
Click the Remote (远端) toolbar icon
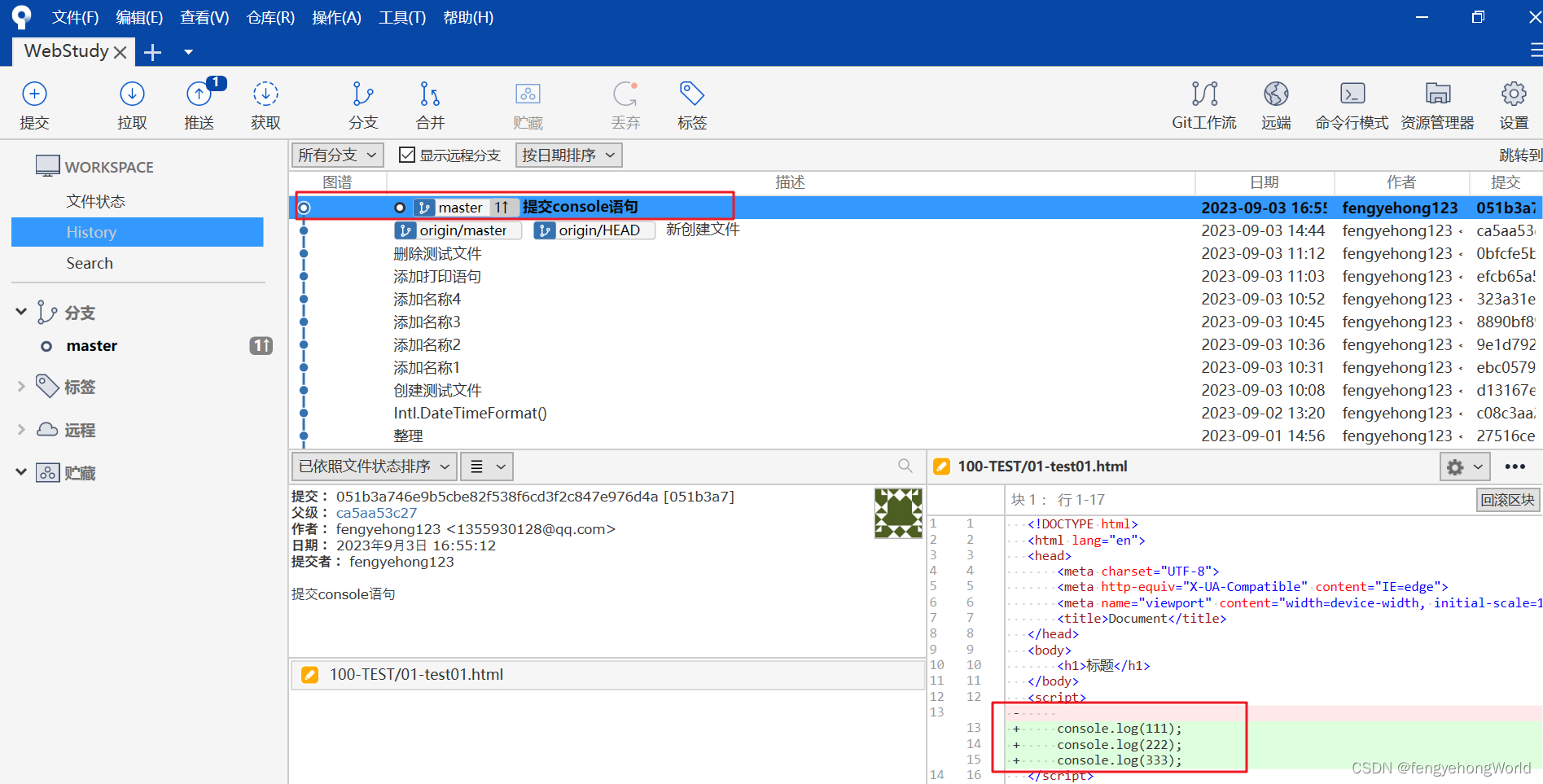tap(1276, 94)
